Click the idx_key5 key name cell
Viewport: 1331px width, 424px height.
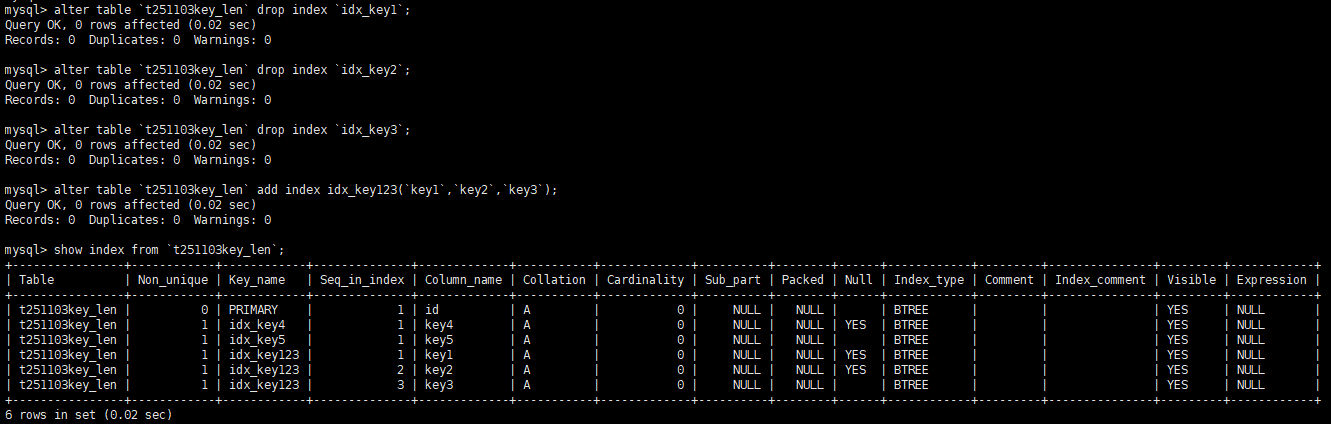click(x=258, y=340)
